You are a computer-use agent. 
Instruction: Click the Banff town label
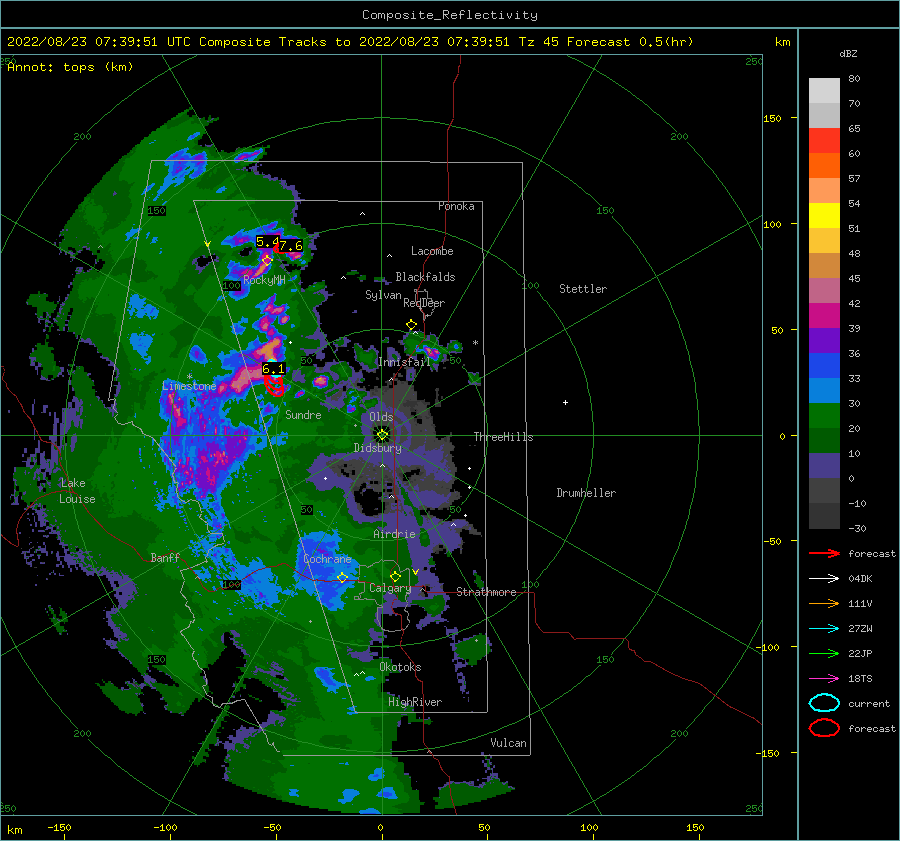coord(165,558)
